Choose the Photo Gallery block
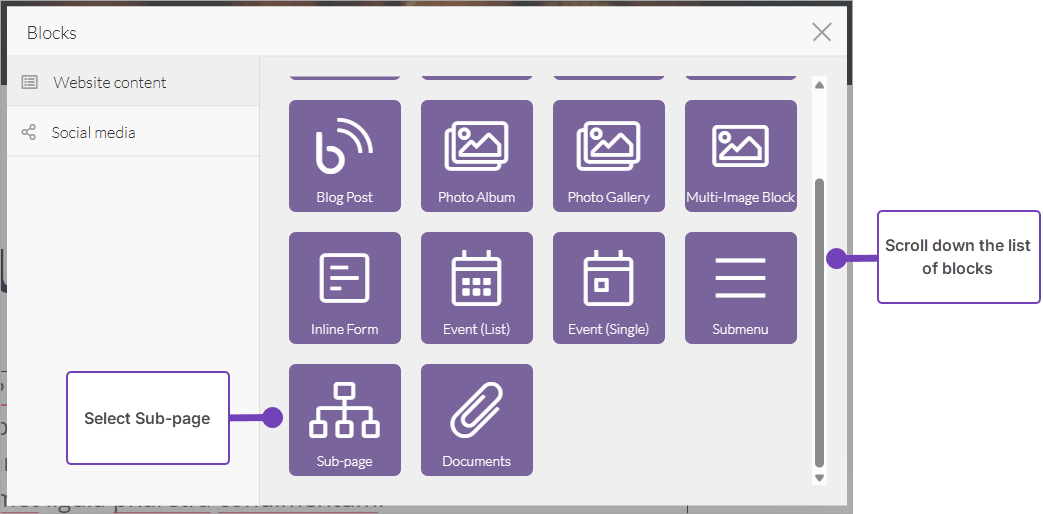 click(608, 155)
